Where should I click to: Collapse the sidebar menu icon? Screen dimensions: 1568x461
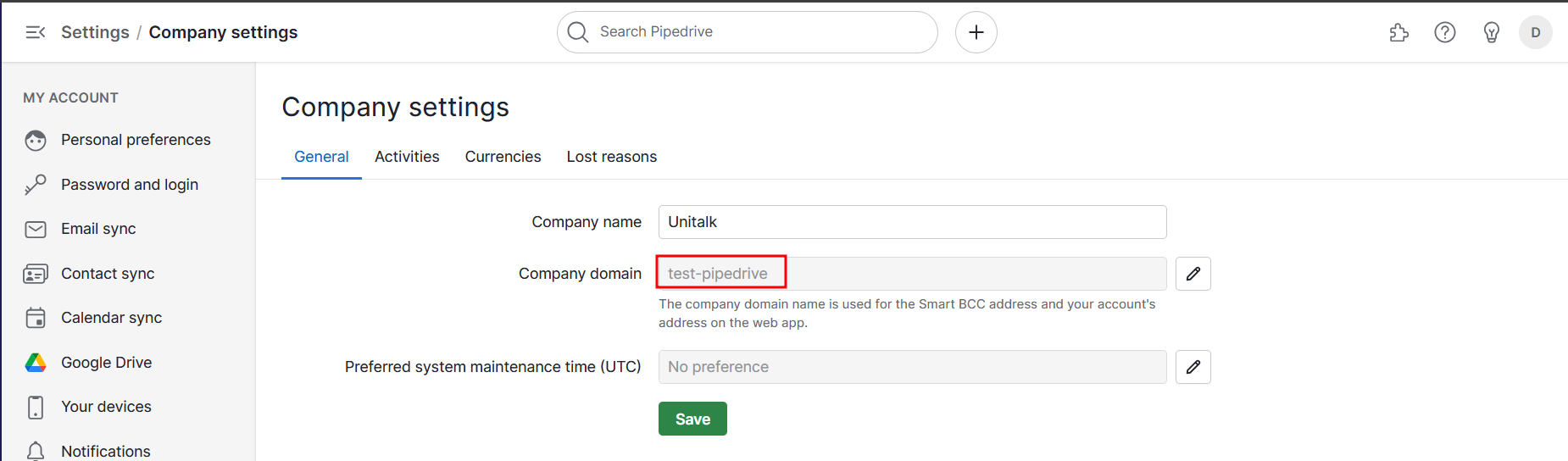[x=35, y=32]
